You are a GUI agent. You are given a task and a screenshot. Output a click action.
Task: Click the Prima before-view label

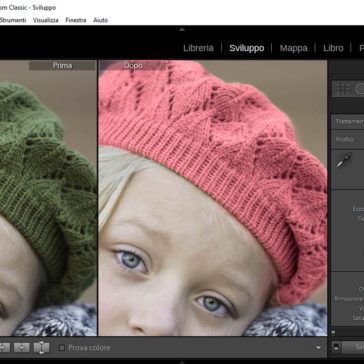pyautogui.click(x=62, y=66)
